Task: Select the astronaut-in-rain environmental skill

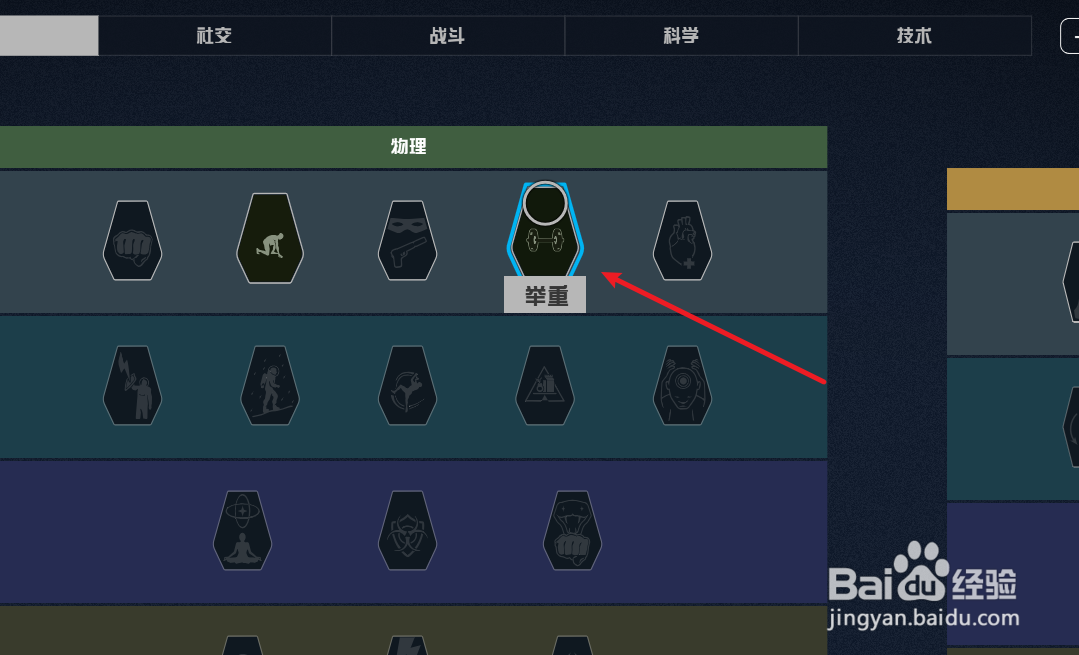Action: pos(270,385)
